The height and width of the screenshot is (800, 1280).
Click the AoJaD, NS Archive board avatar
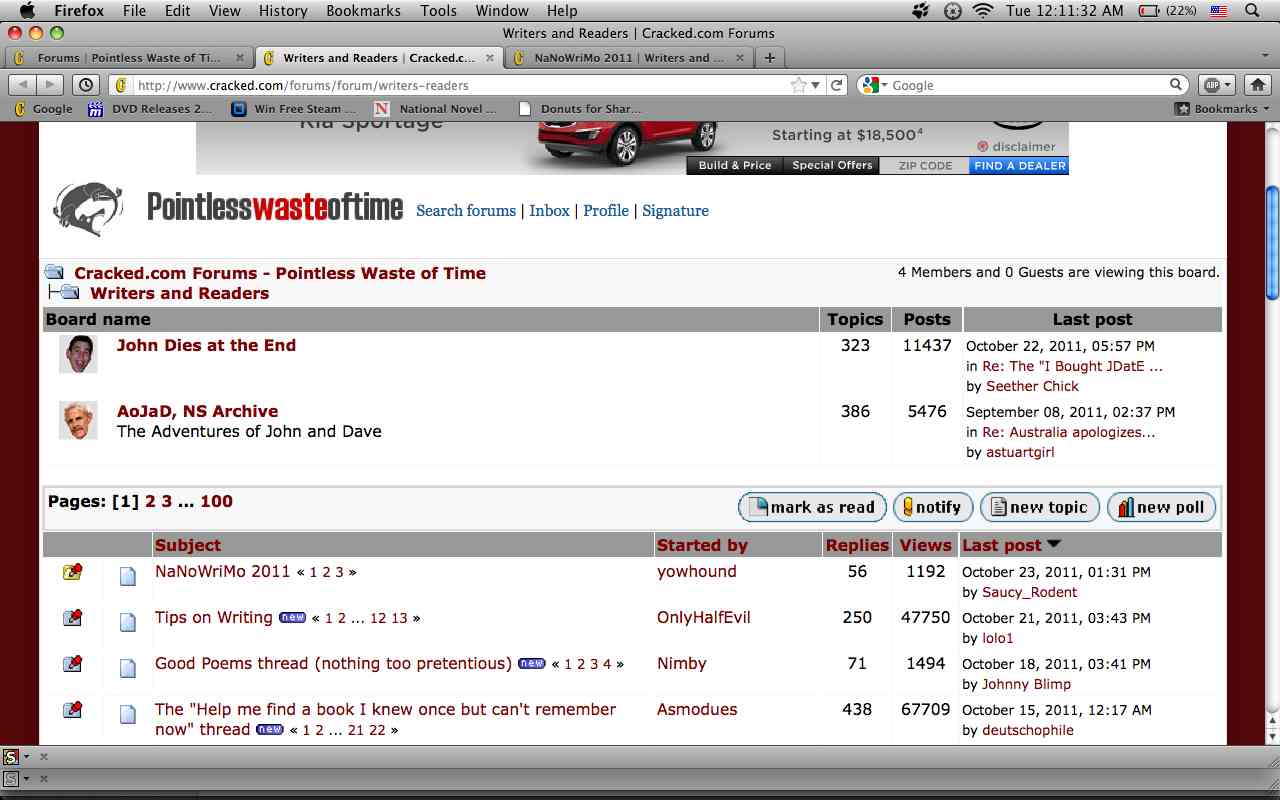pos(78,421)
